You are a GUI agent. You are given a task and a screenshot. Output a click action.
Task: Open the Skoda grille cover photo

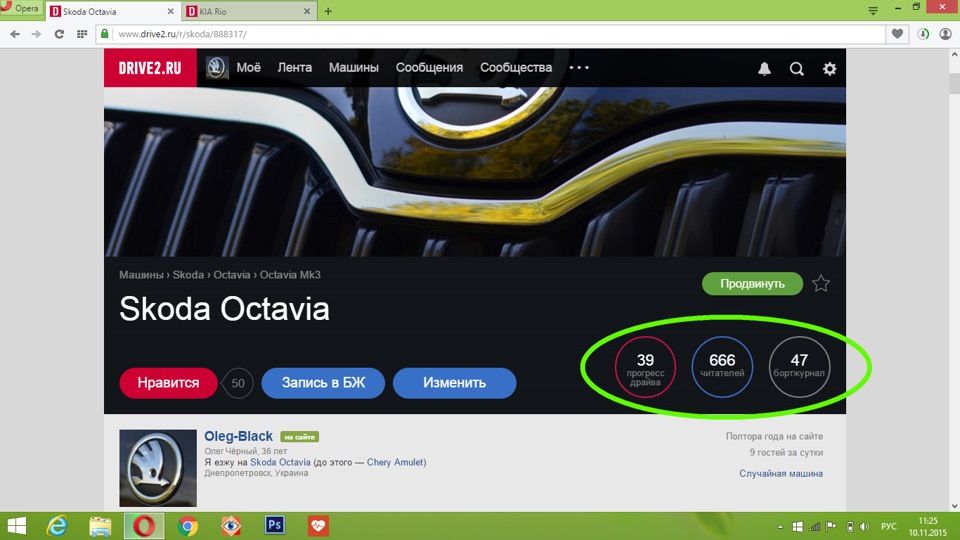point(475,171)
